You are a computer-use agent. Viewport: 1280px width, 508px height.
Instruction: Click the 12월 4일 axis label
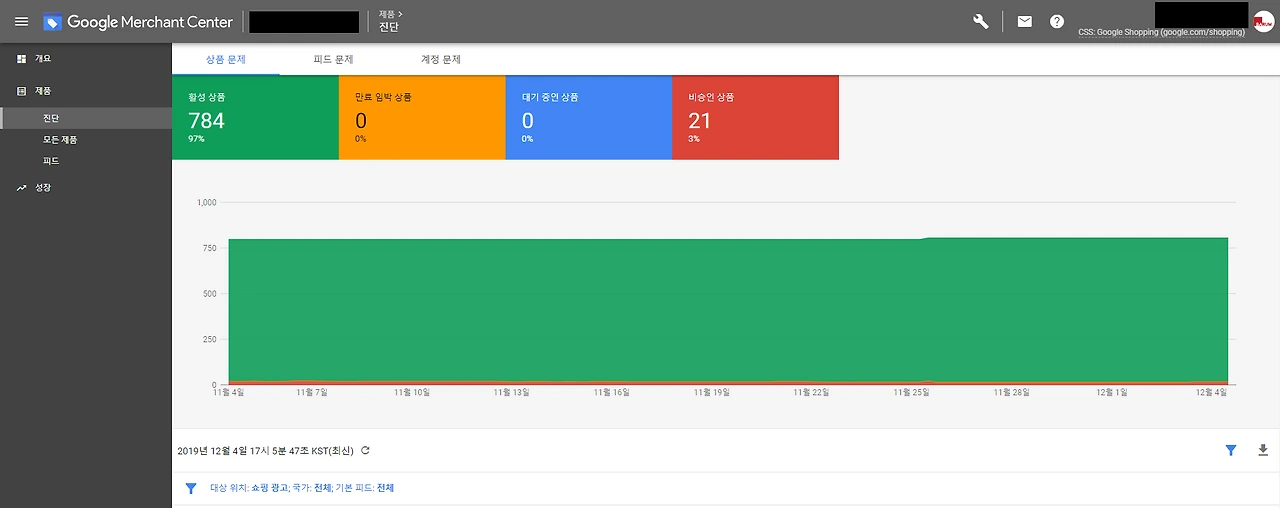point(1211,393)
